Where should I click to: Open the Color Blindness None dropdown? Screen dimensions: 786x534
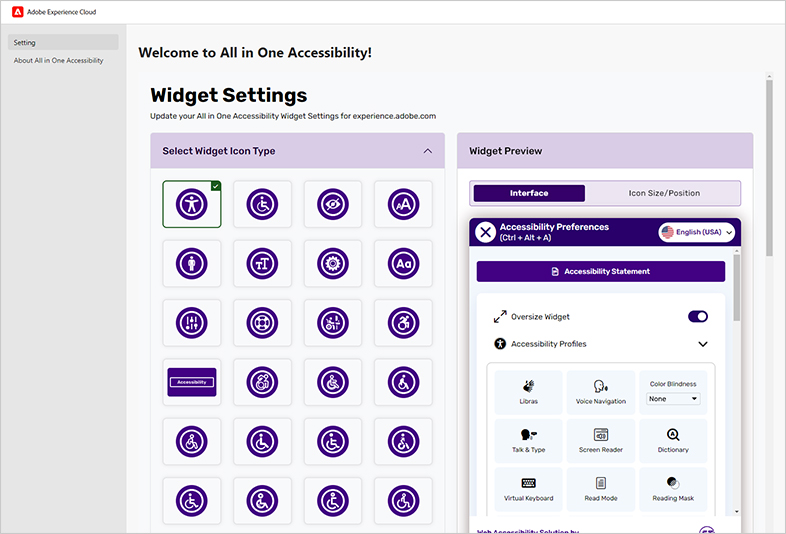click(673, 399)
